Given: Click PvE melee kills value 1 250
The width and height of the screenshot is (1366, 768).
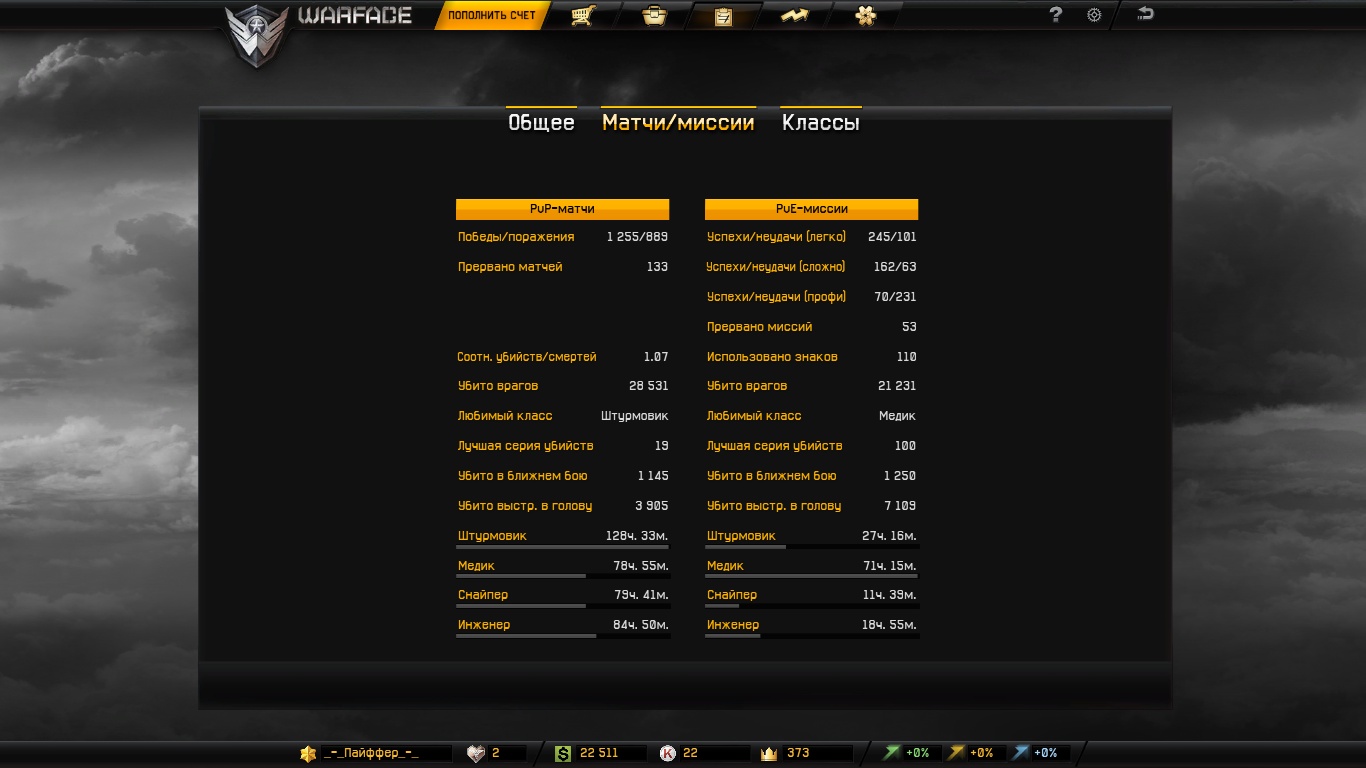Looking at the screenshot, I should click(x=900, y=476).
